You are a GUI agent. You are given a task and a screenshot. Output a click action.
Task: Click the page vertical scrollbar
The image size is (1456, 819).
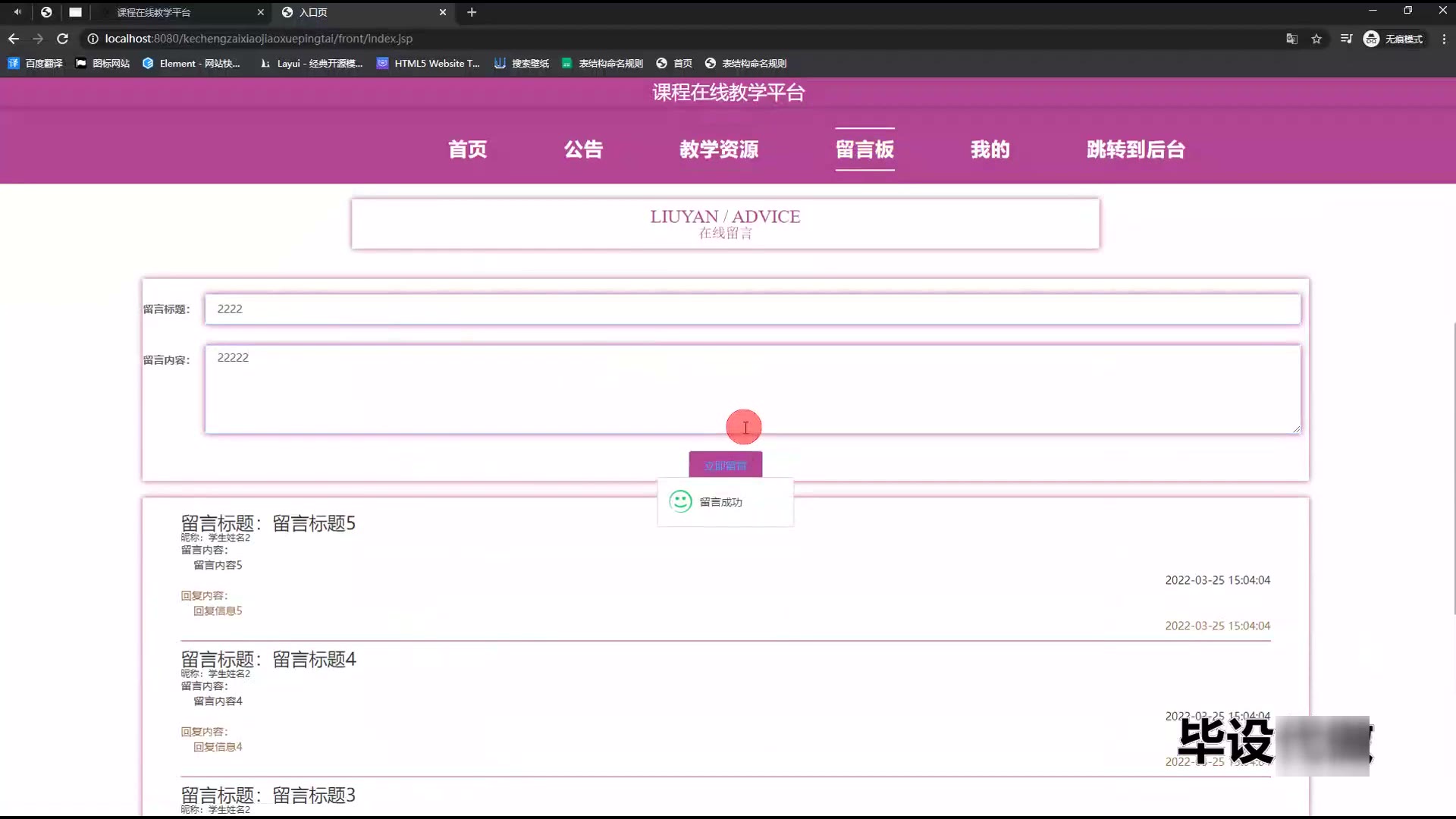pyautogui.click(x=1453, y=468)
